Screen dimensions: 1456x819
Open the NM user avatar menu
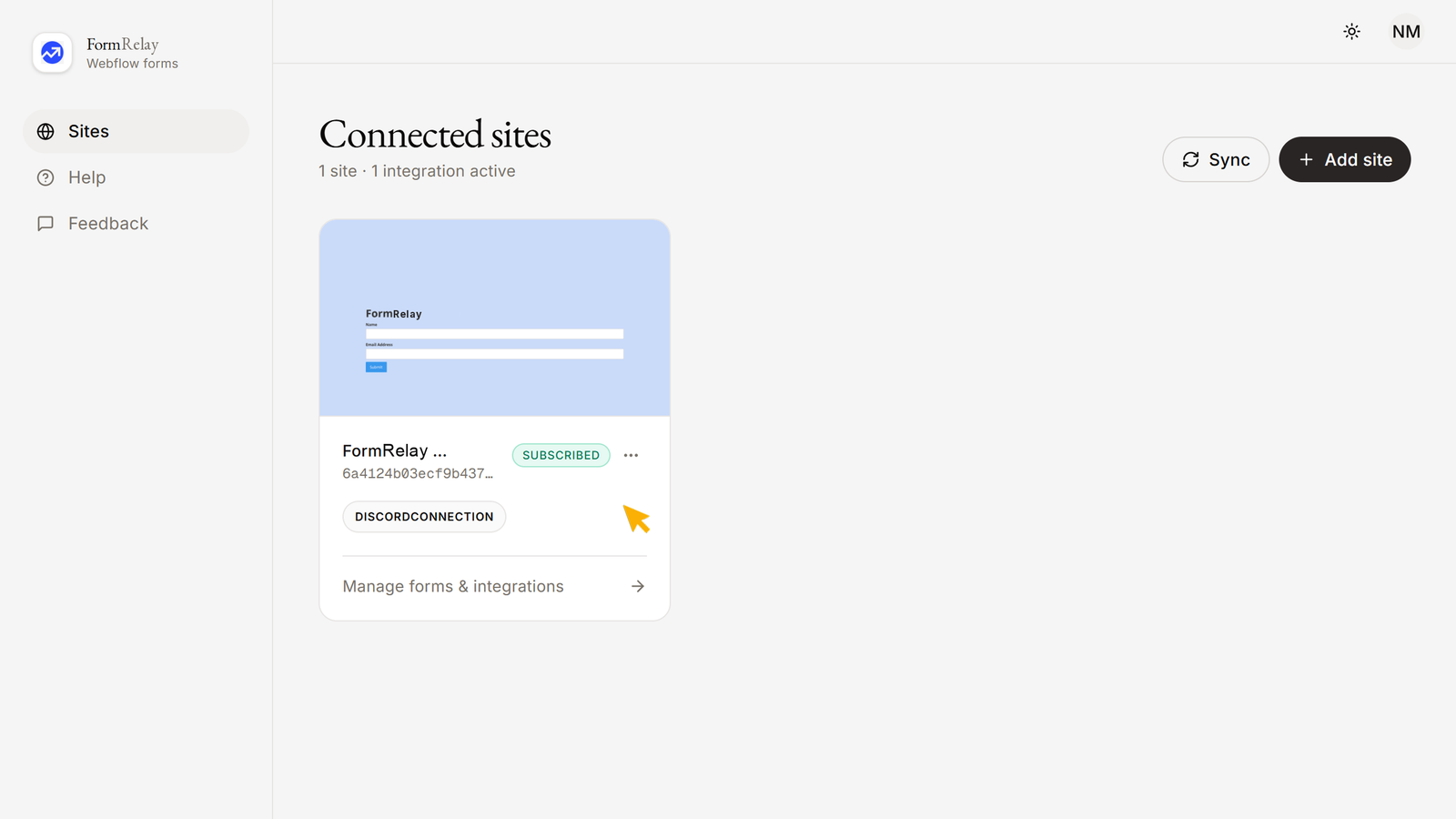pyautogui.click(x=1406, y=32)
